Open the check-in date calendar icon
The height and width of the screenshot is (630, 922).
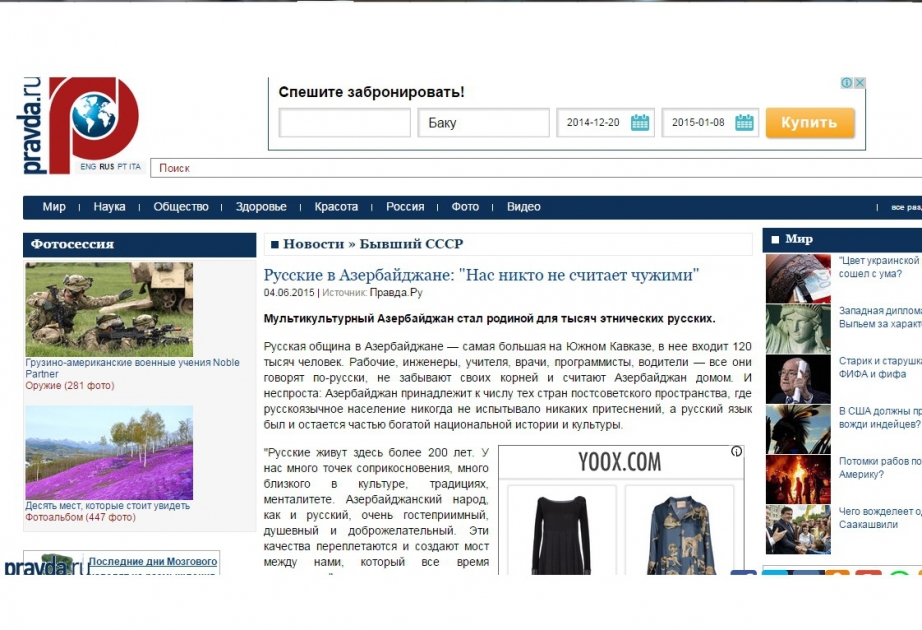[x=639, y=122]
